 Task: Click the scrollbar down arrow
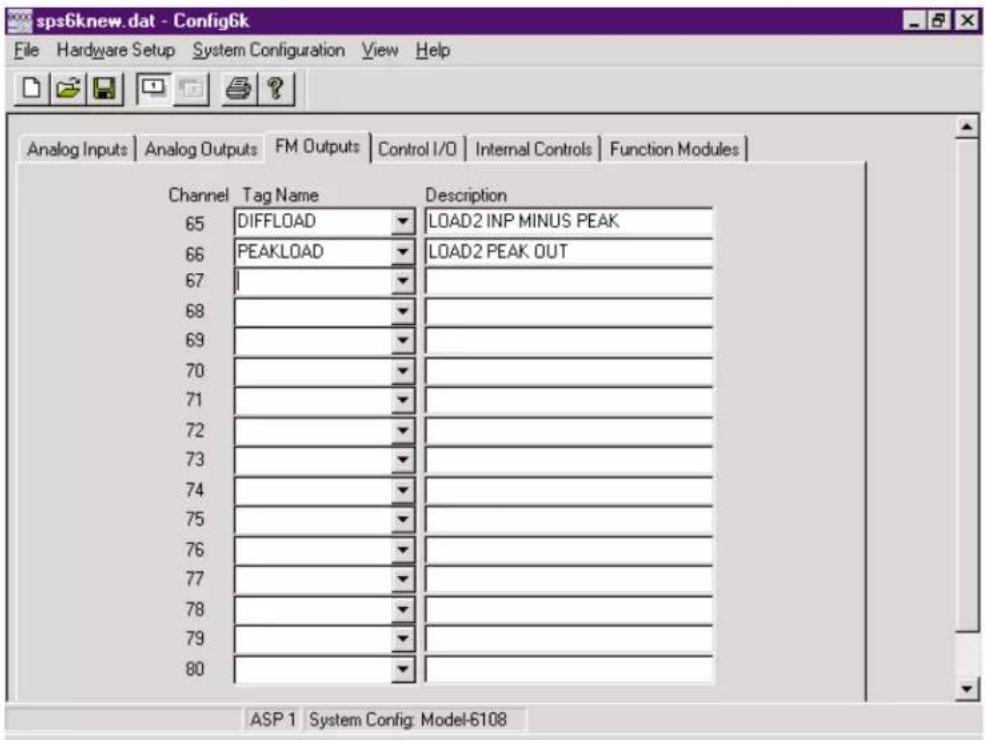click(x=967, y=688)
